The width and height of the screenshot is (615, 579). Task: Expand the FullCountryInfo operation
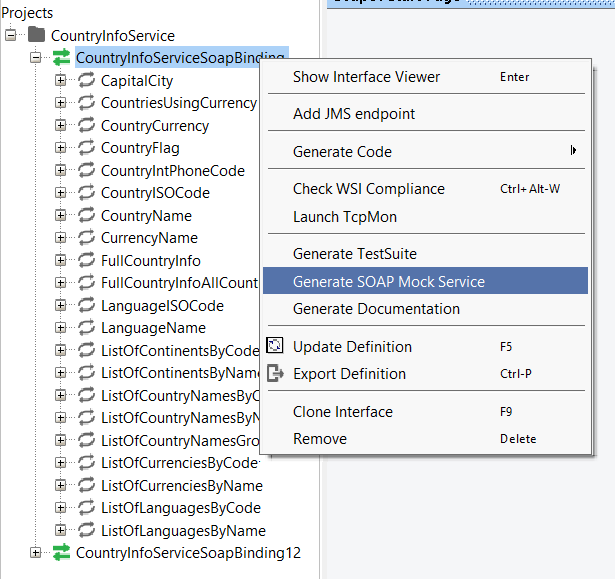60,260
